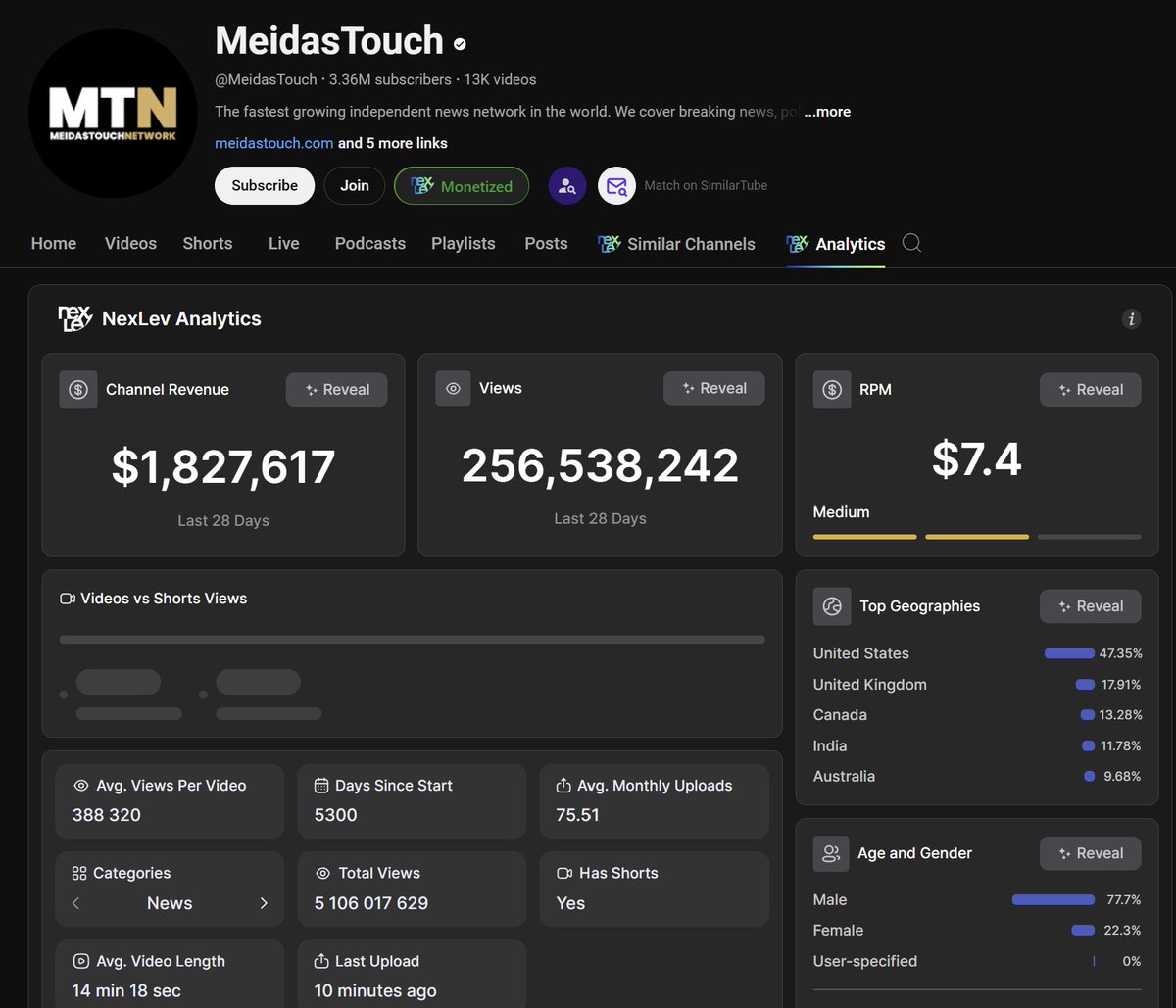Reveal the Age and Gender data

1090,853
